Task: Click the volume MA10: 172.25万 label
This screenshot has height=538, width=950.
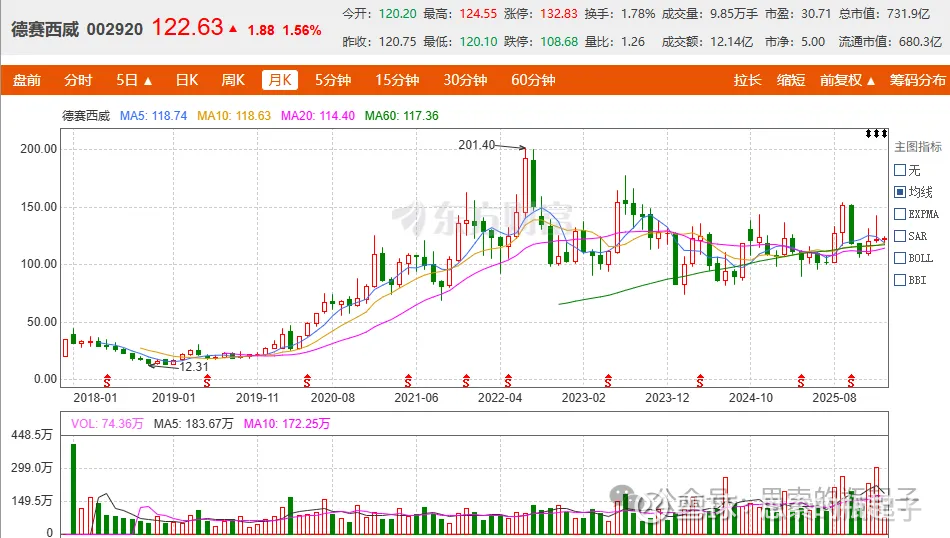Action: (287, 423)
